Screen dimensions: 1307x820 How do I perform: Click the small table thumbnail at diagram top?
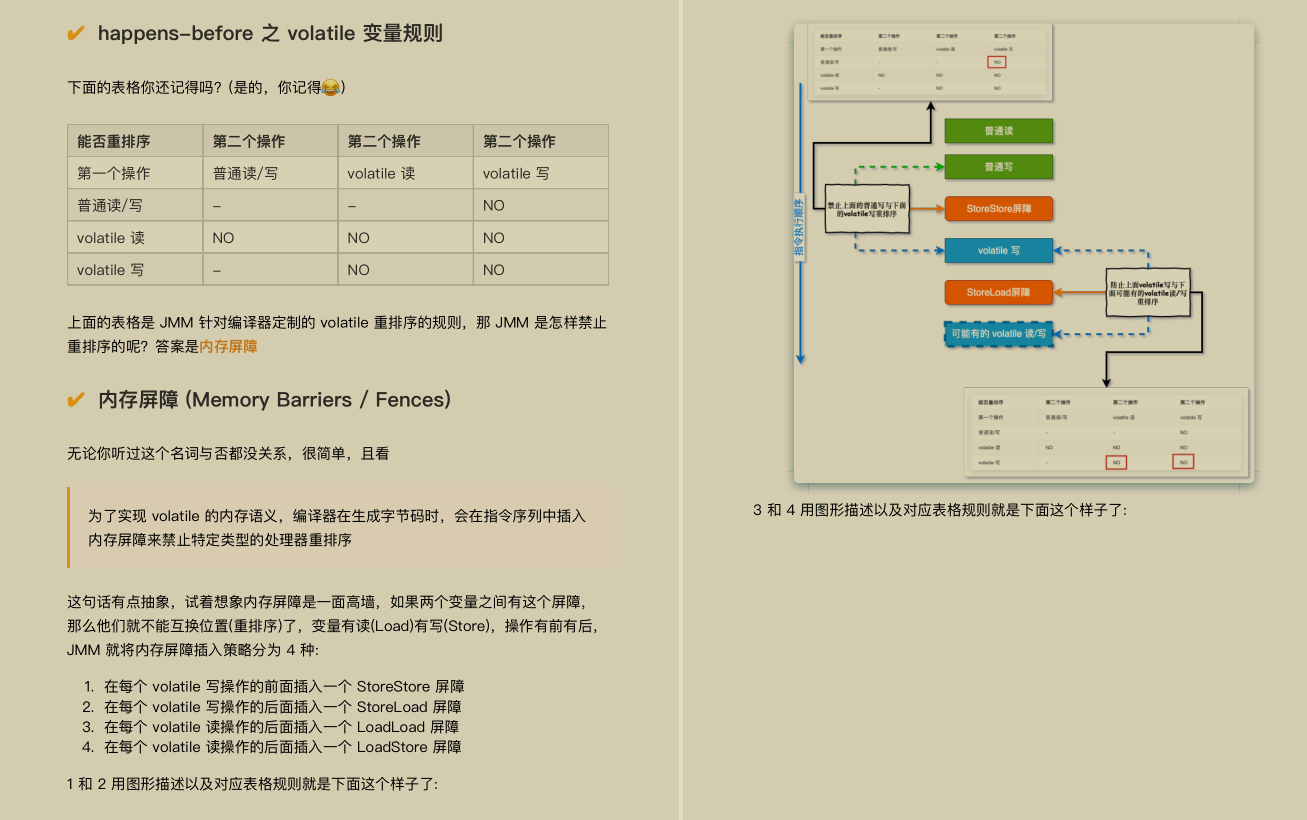point(932,62)
